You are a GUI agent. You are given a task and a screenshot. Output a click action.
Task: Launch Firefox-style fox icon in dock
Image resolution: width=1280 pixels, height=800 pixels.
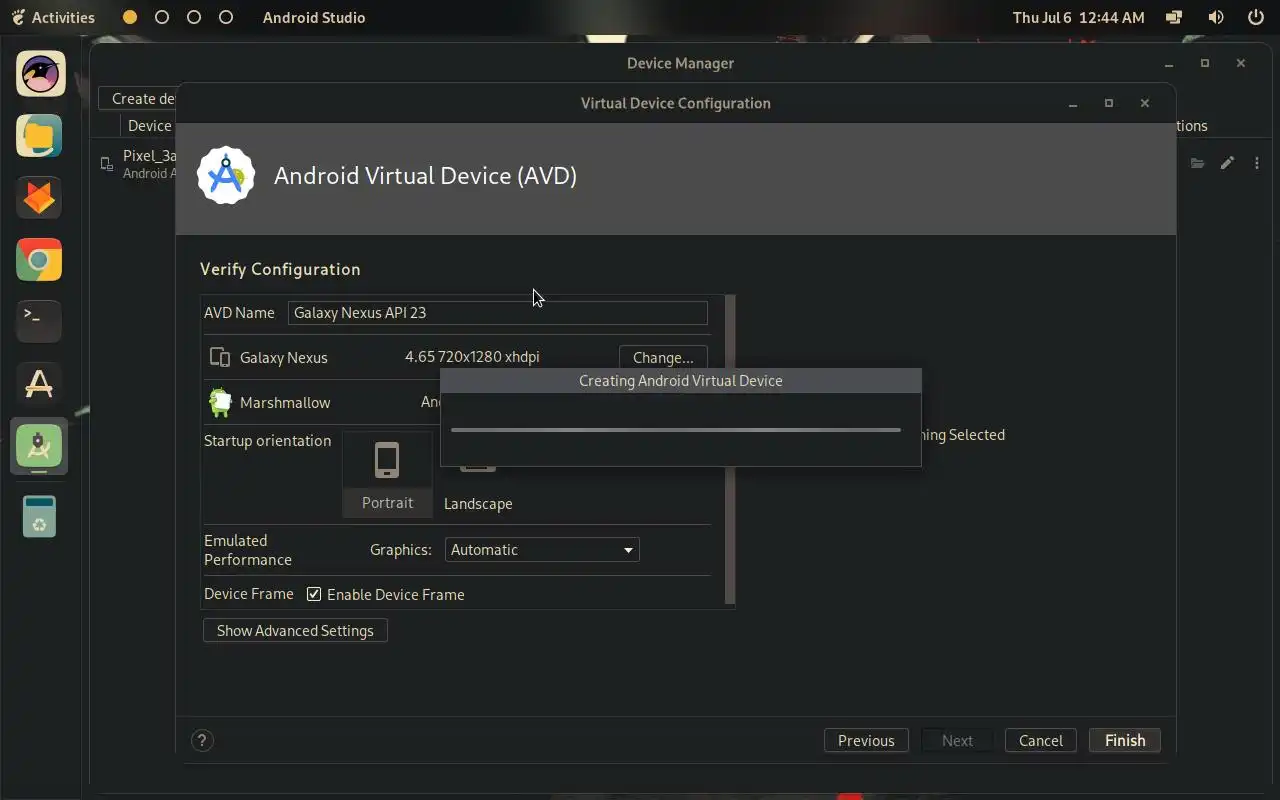coord(40,198)
